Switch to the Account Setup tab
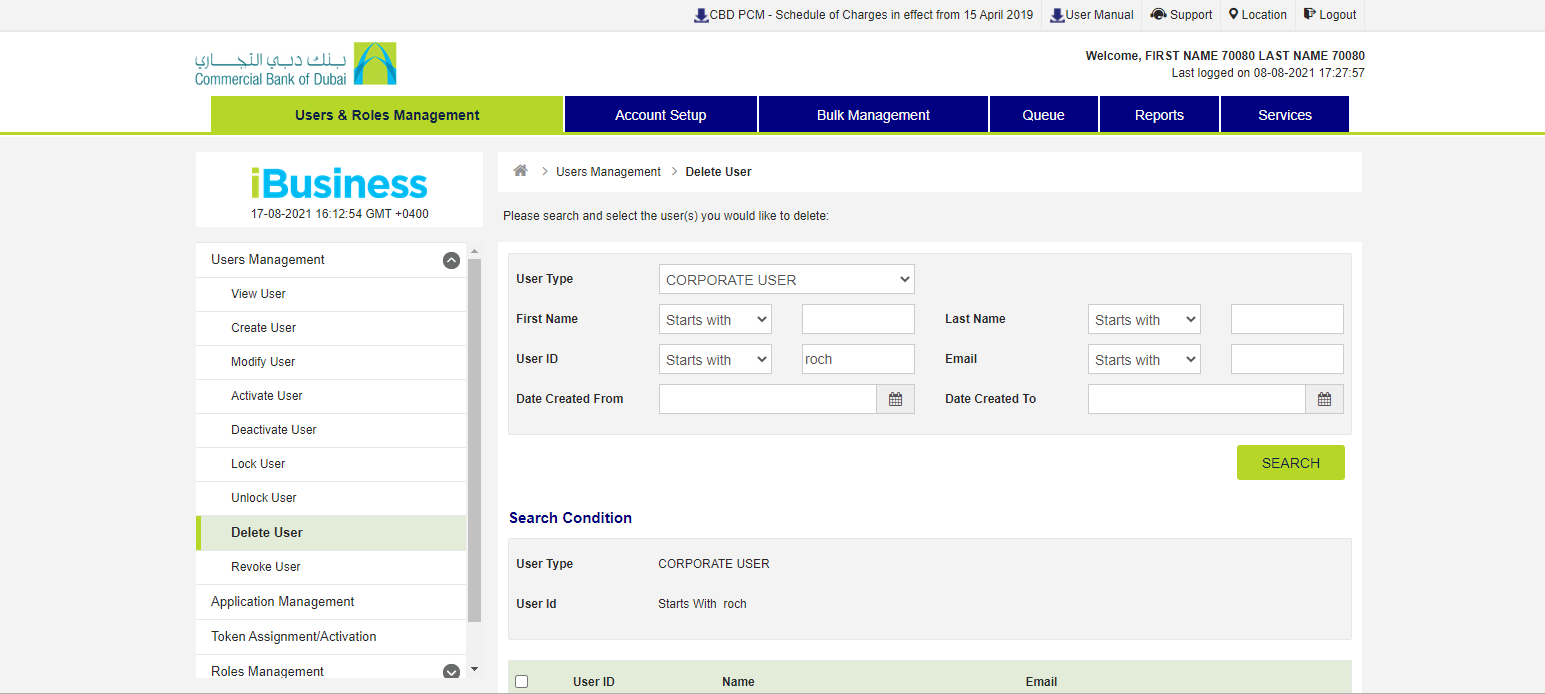This screenshot has width=1545, height=694. coord(660,115)
